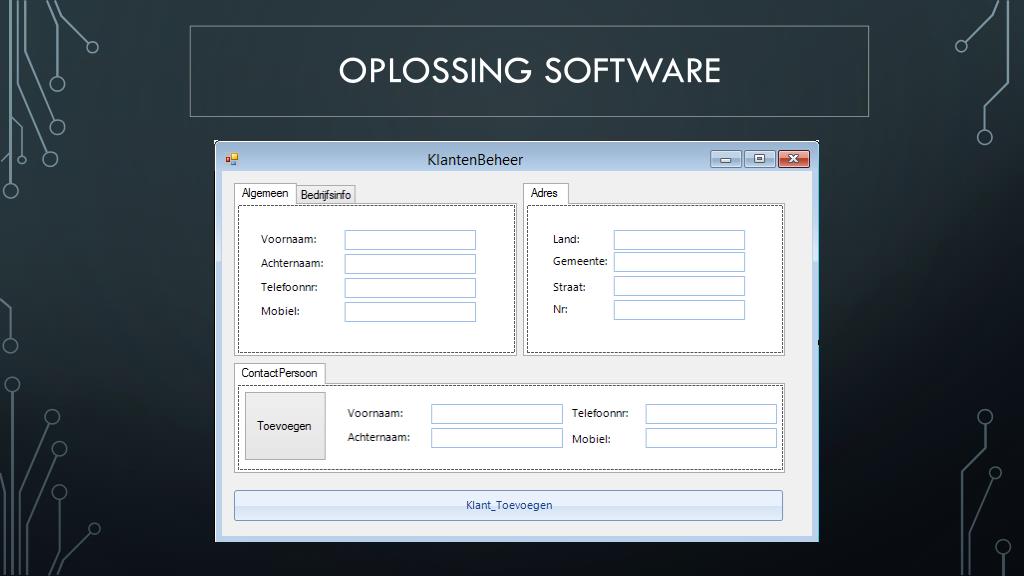The height and width of the screenshot is (576, 1024).
Task: Click the KlantenBeheer title text
Action: [475, 160]
